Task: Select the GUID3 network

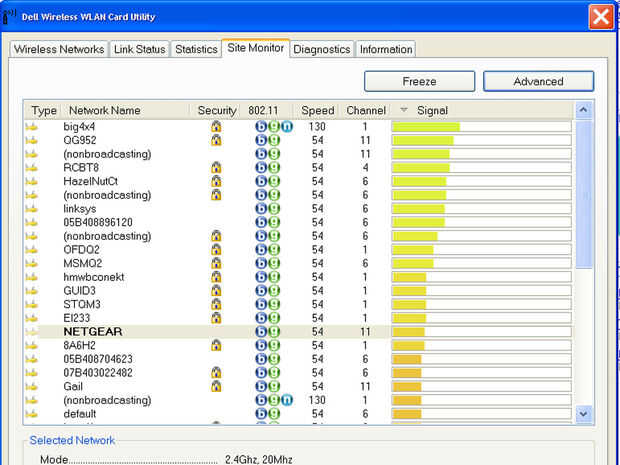Action: pos(79,291)
